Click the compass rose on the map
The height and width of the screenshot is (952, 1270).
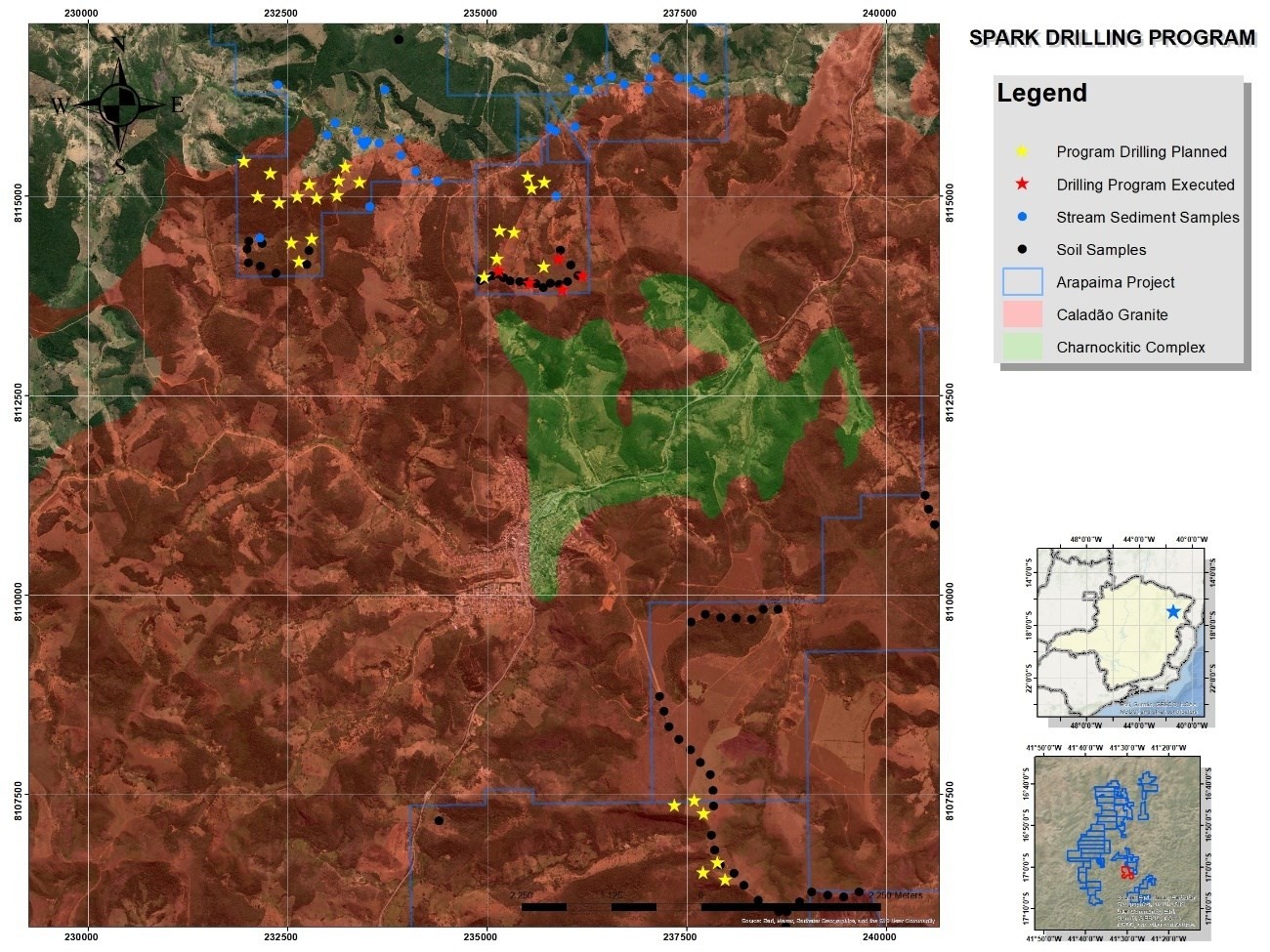pos(119,104)
